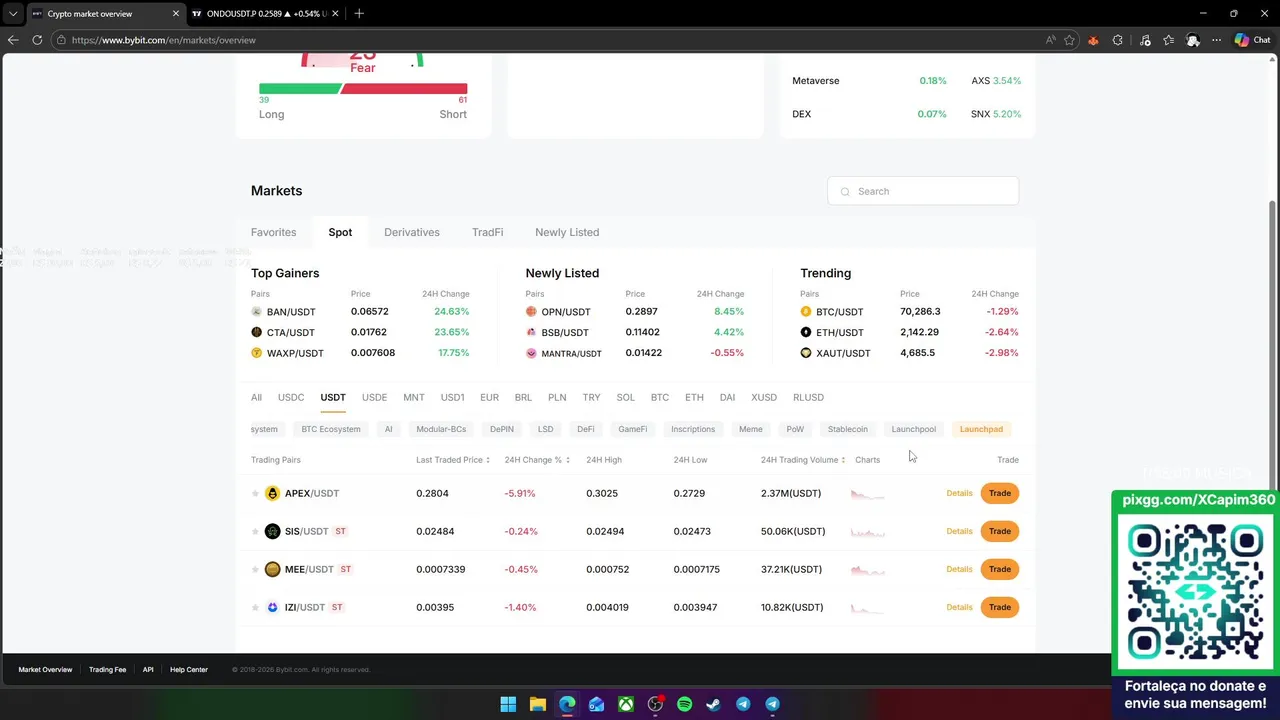Select the USDC quote currency tab
This screenshot has height=720, width=1280.
pos(291,397)
